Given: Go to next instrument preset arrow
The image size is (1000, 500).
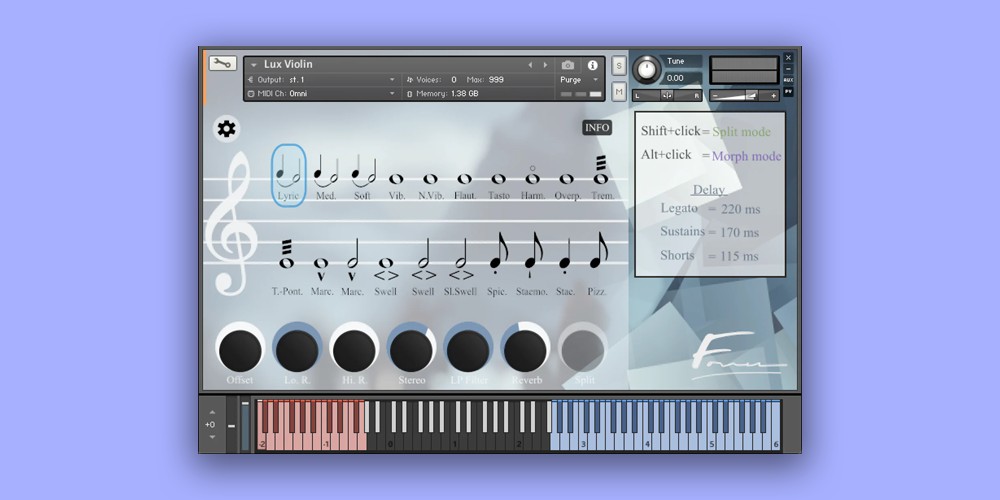Looking at the screenshot, I should [544, 65].
